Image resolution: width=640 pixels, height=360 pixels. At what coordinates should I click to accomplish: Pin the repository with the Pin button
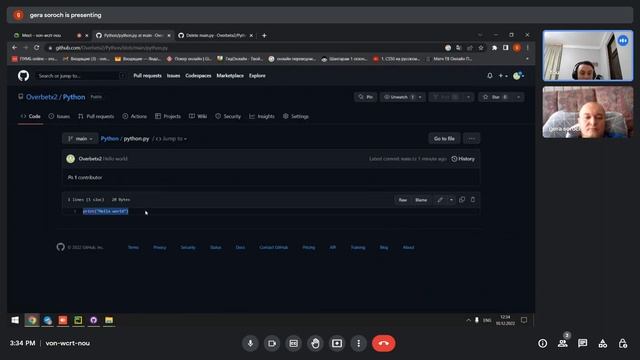365,97
